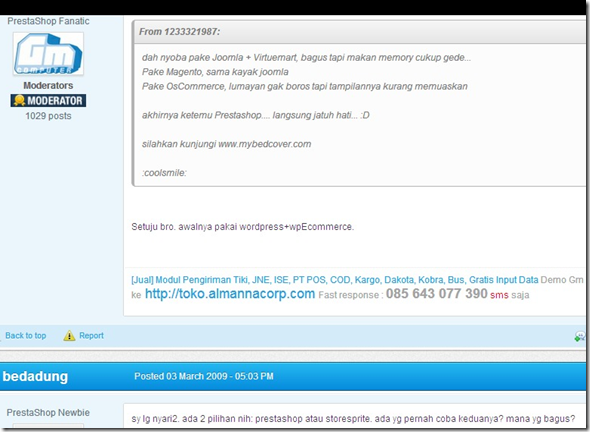Open Modul Pengiriman Tiki JNE signature link

335,280
